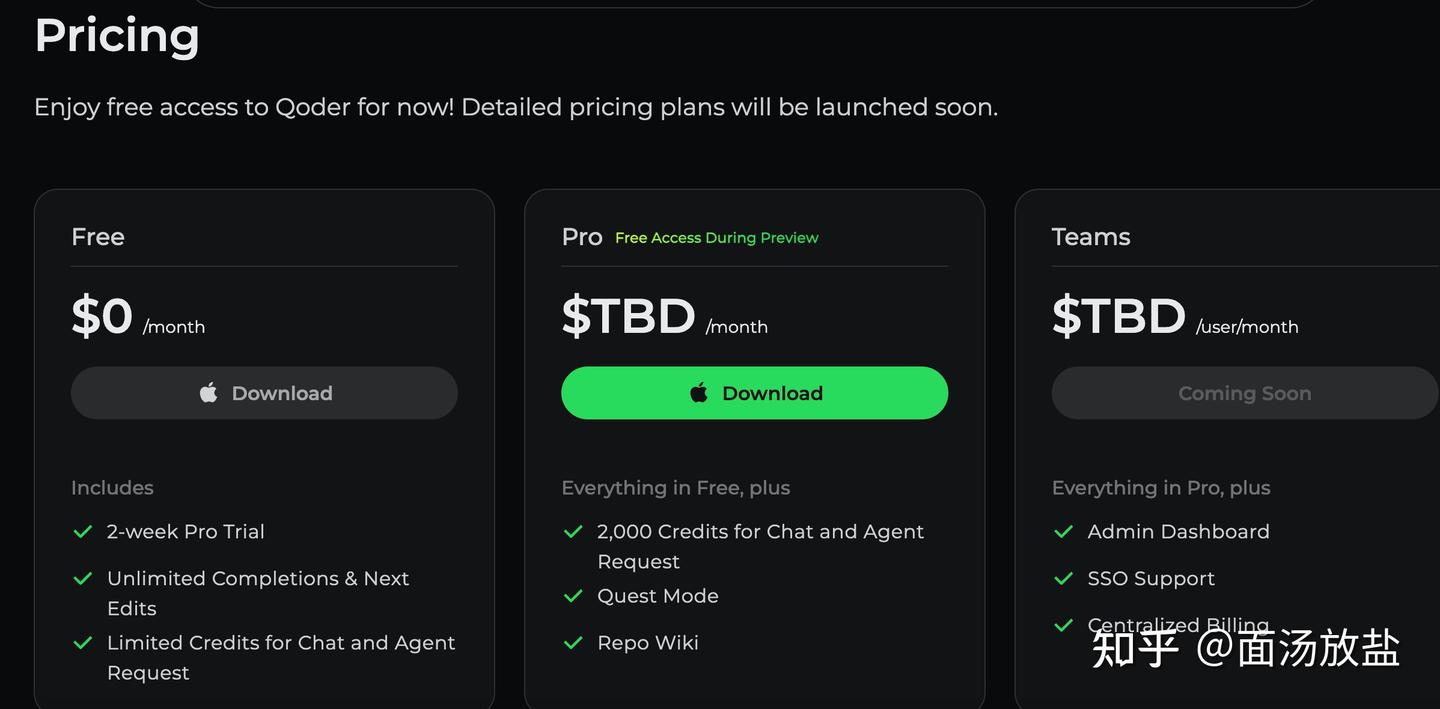Click the $TBD price on Pro plan
The image size is (1440, 709).
tap(628, 316)
